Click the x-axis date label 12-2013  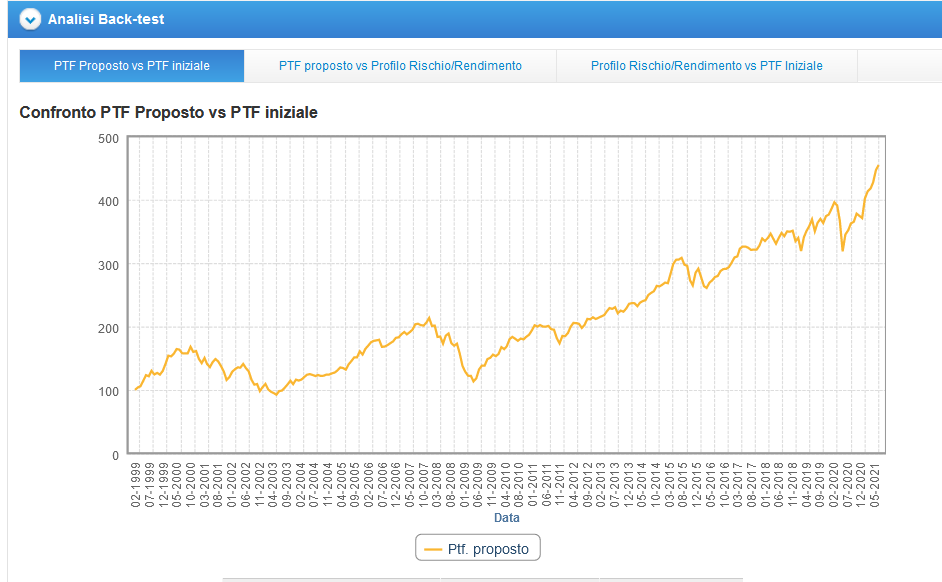point(628,485)
